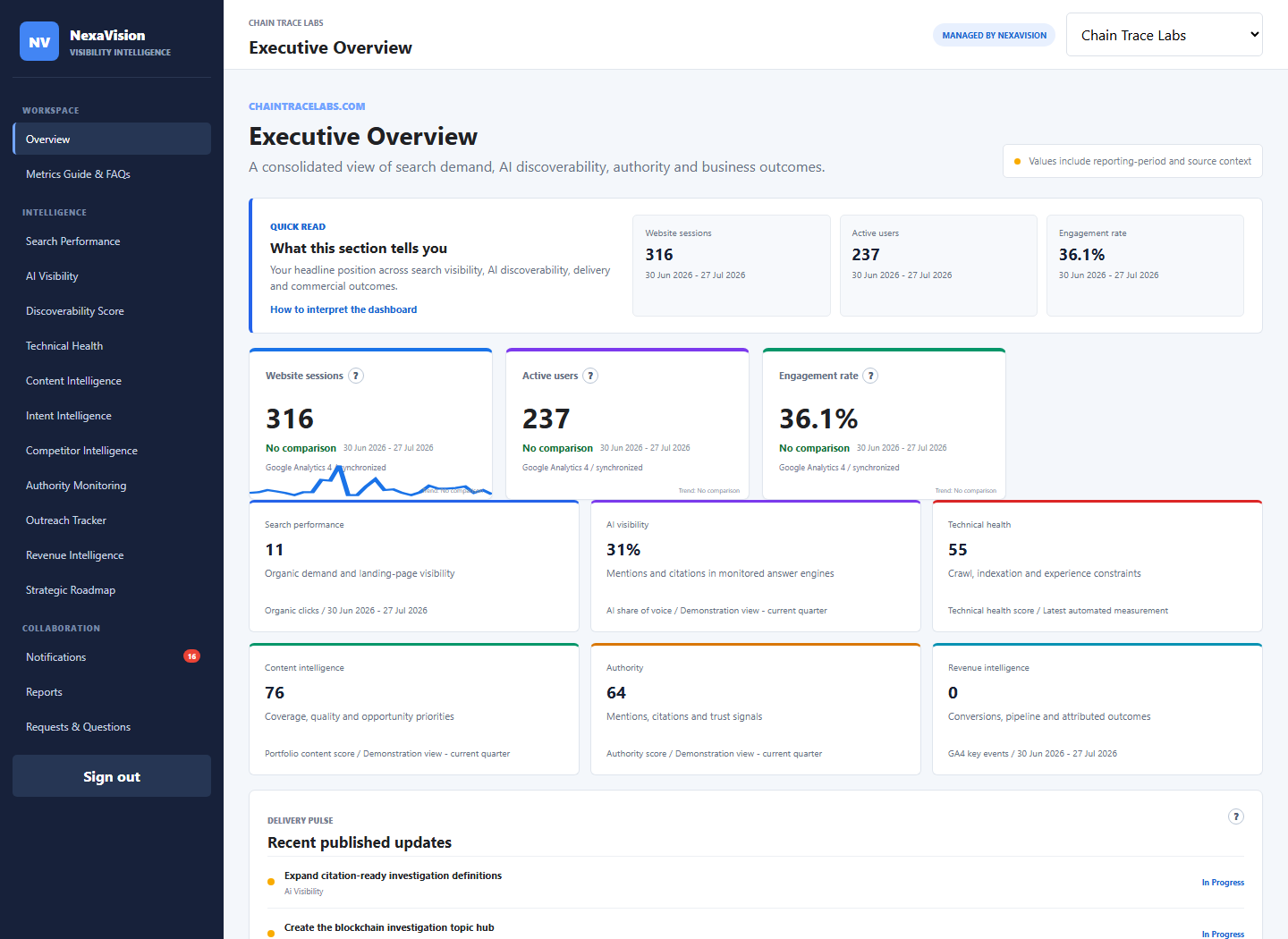
Task: Open Notifications in sidebar
Action: point(112,657)
